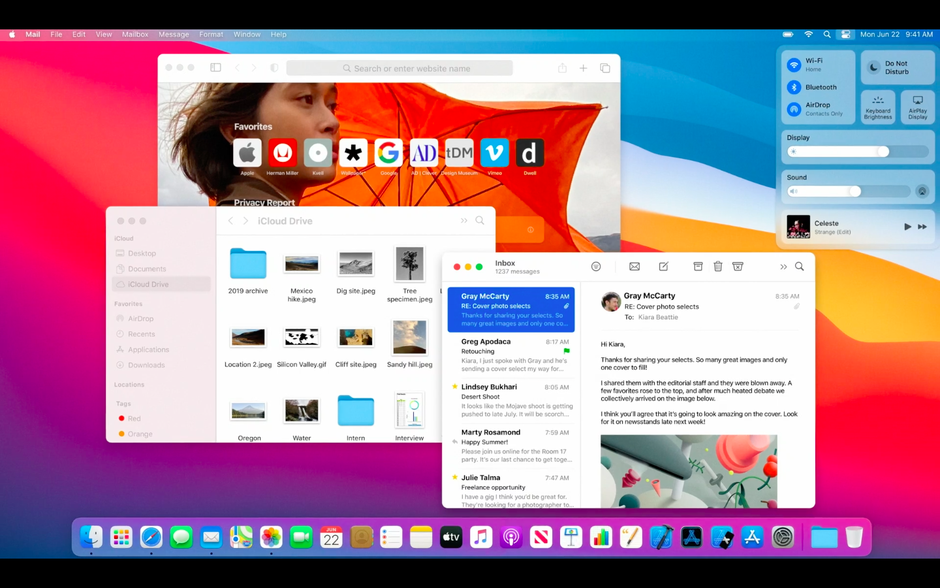Image resolution: width=940 pixels, height=588 pixels.
Task: Move selected email to Trash
Action: tap(718, 266)
